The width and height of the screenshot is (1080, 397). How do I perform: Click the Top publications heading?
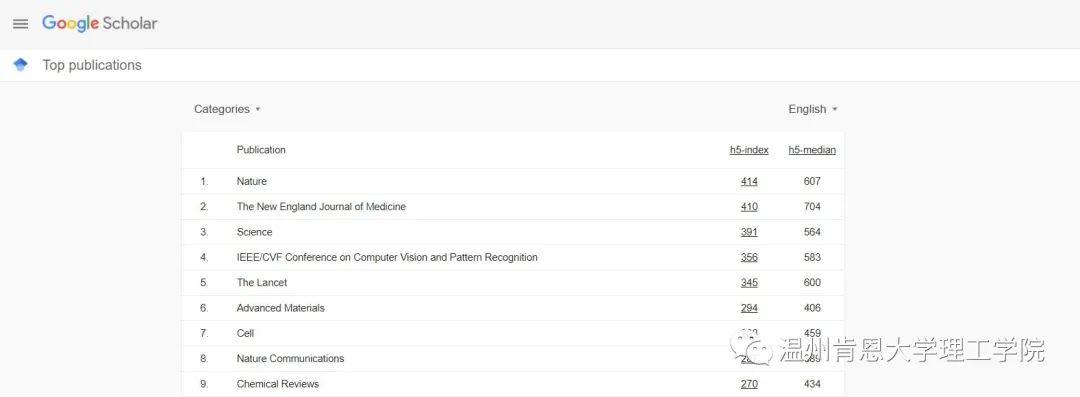coord(92,65)
